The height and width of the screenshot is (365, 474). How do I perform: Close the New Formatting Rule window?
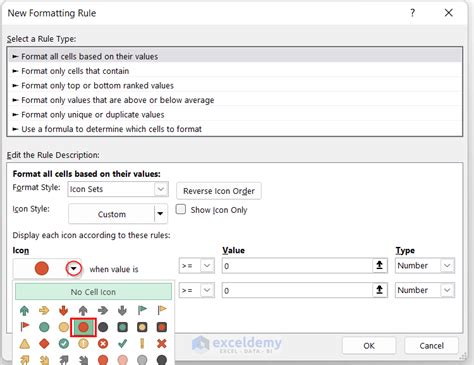[x=449, y=13]
